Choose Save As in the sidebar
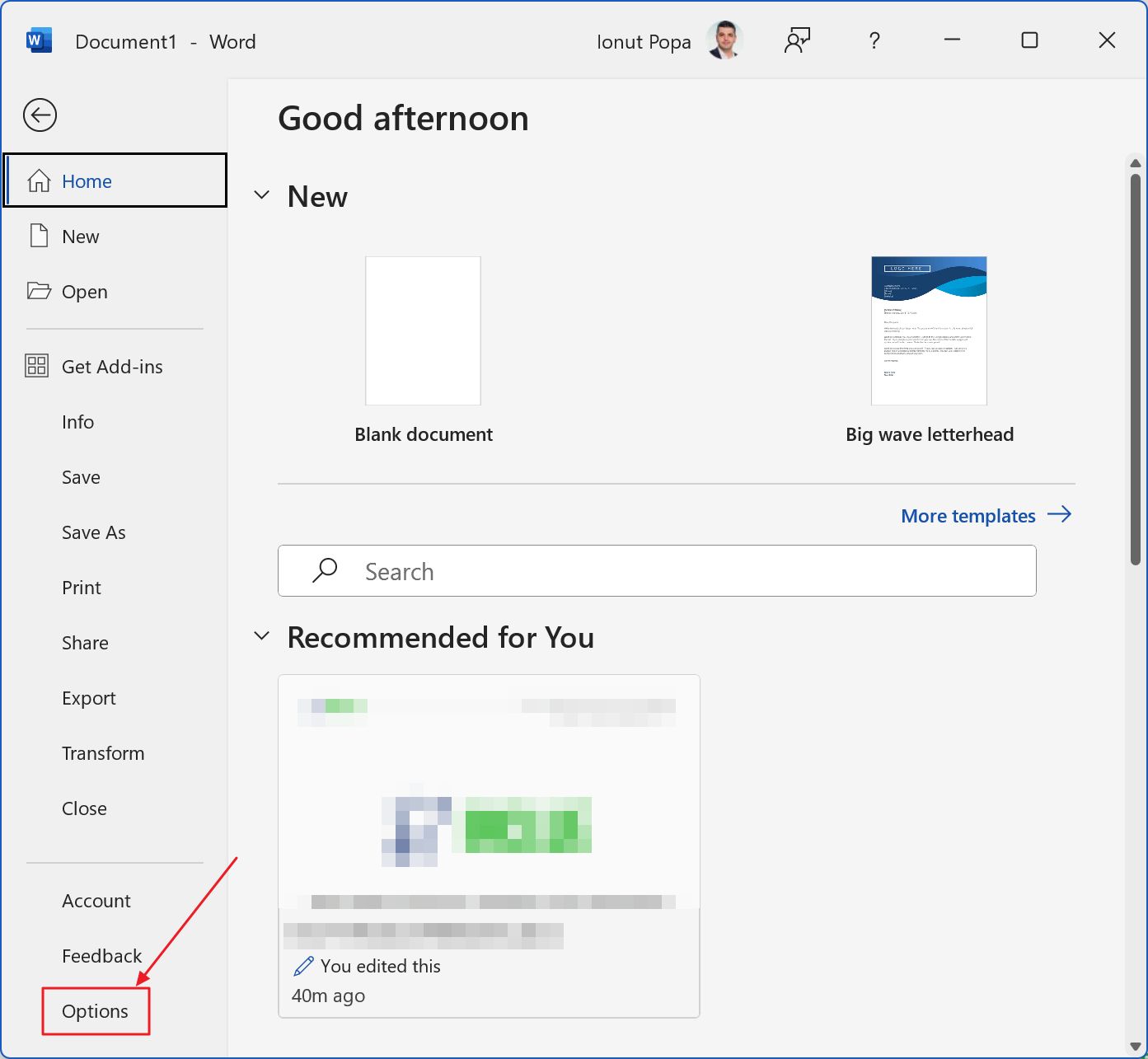Image resolution: width=1148 pixels, height=1059 pixels. (115, 532)
